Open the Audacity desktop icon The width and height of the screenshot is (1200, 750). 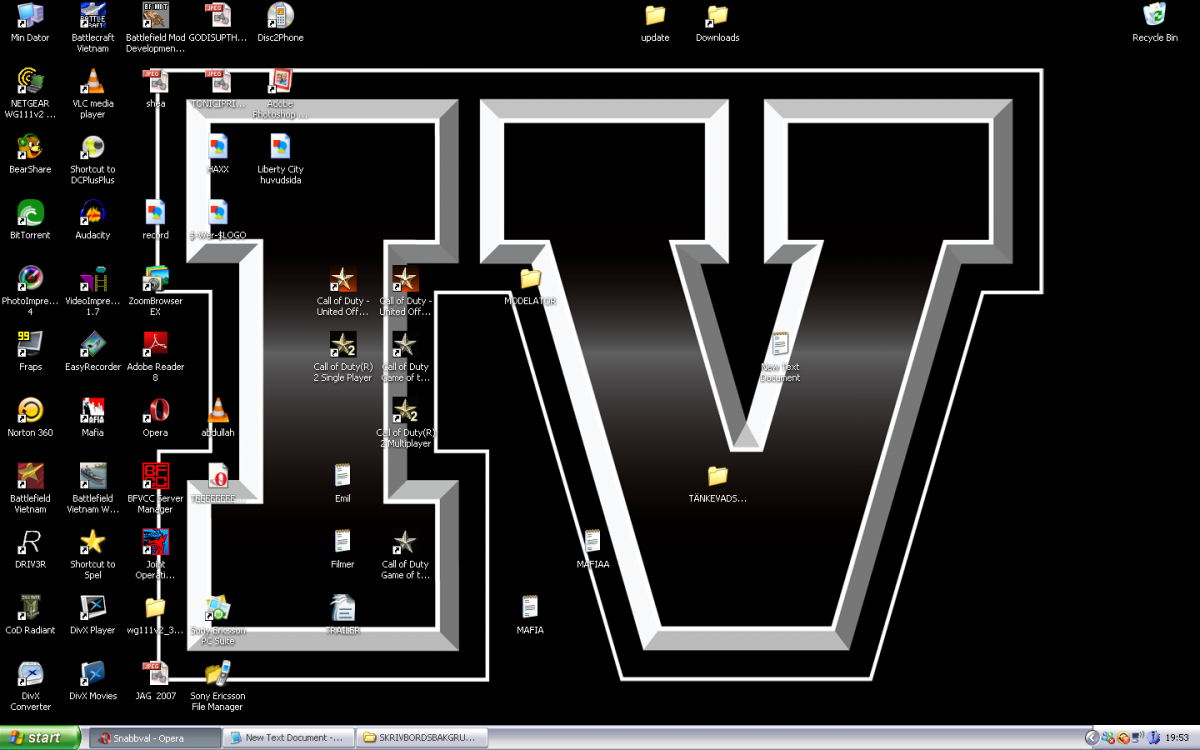[x=92, y=214]
